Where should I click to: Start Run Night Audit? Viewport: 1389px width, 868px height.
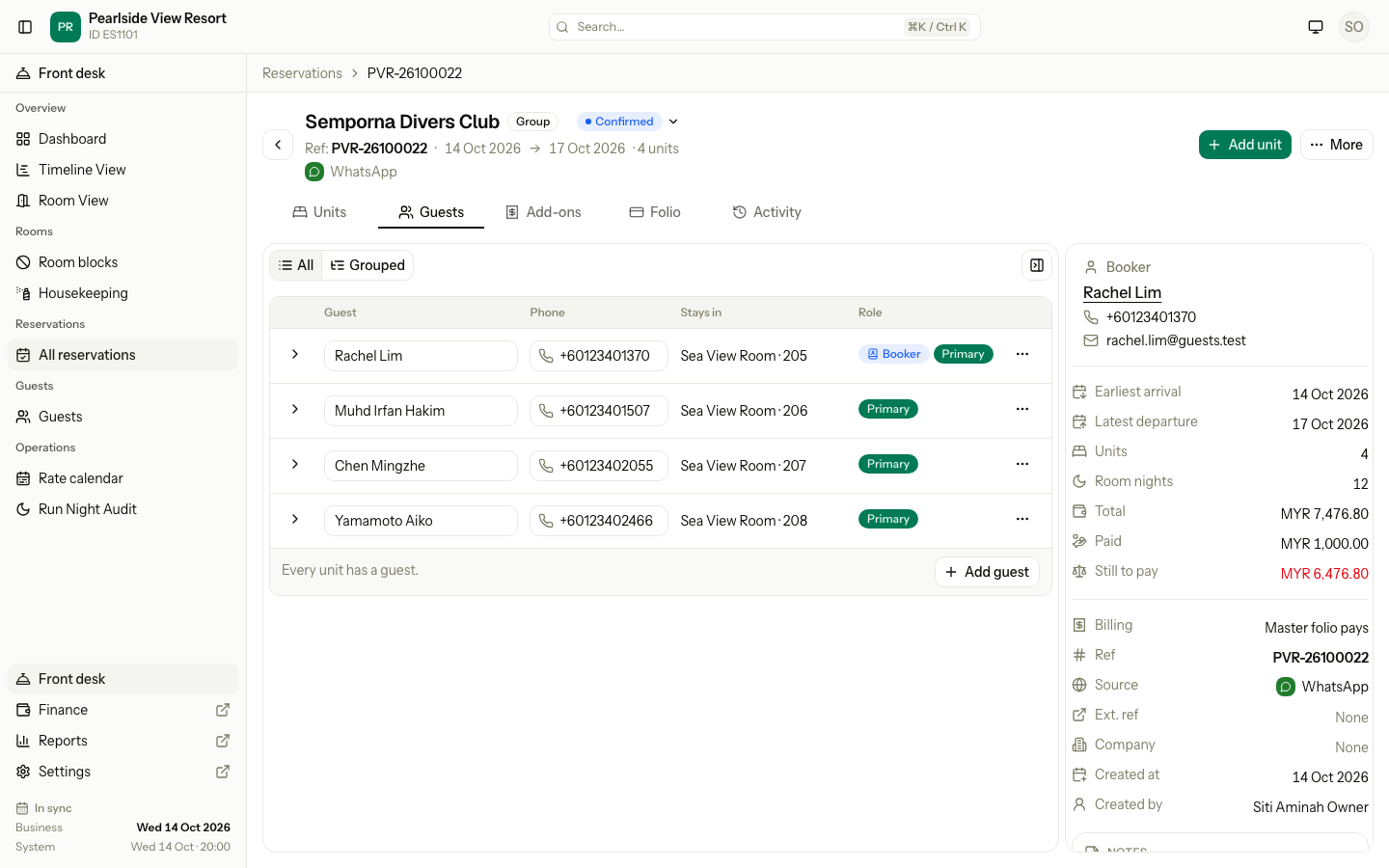[x=123, y=509]
